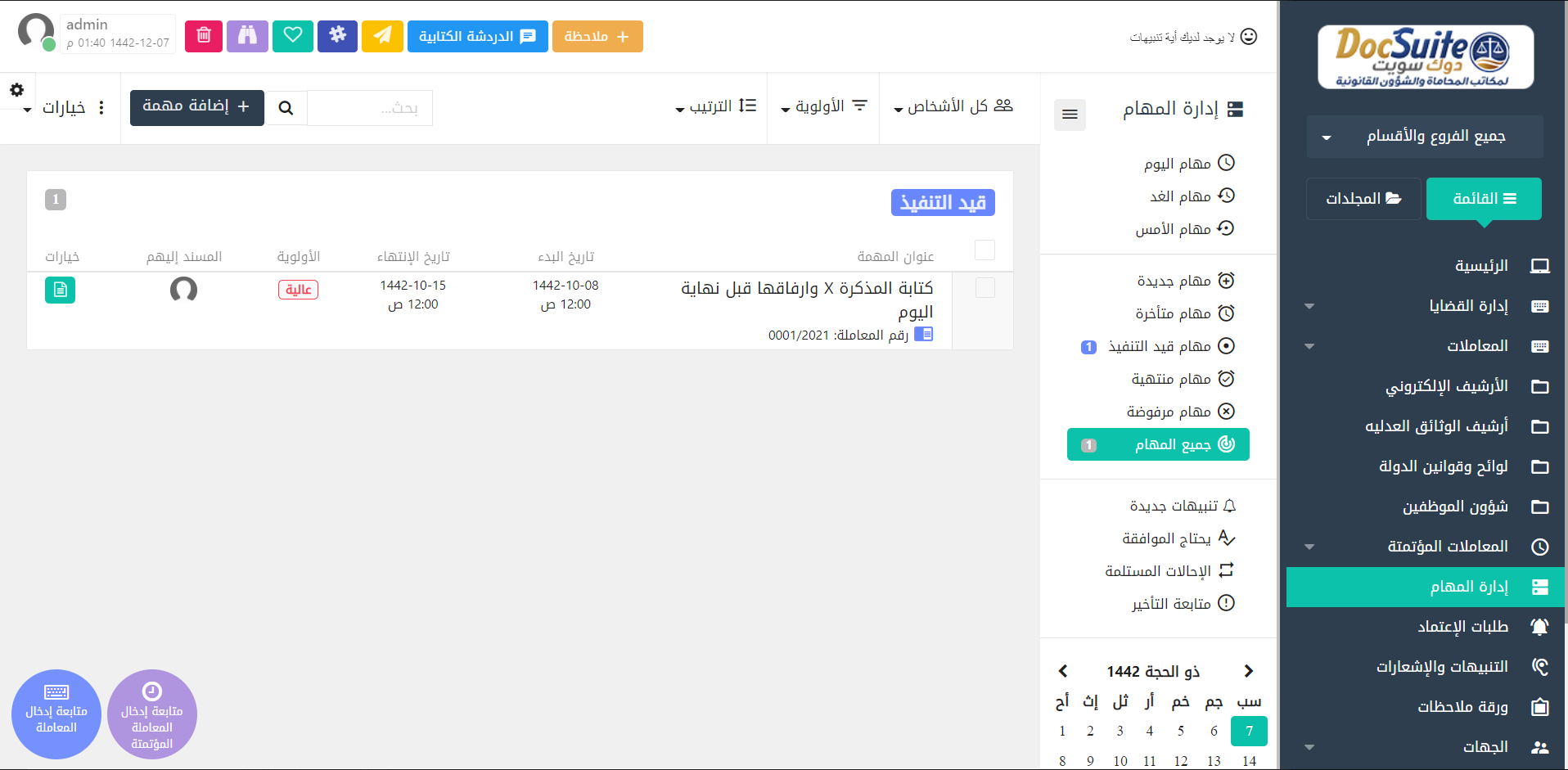
Task: Check the select-all checkbox in table header
Action: pyautogui.click(x=985, y=250)
